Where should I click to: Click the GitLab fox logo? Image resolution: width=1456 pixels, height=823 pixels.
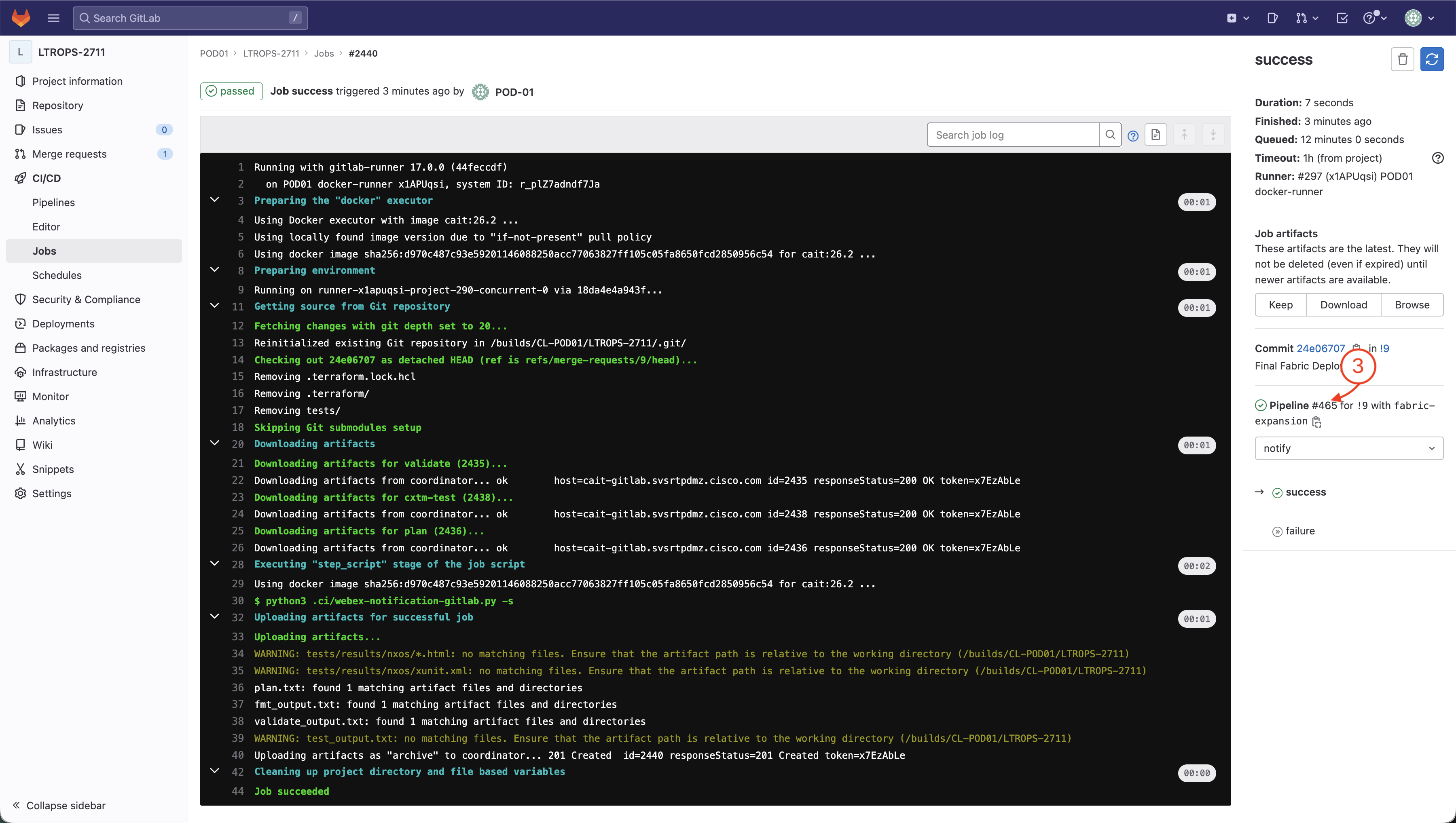coord(21,17)
